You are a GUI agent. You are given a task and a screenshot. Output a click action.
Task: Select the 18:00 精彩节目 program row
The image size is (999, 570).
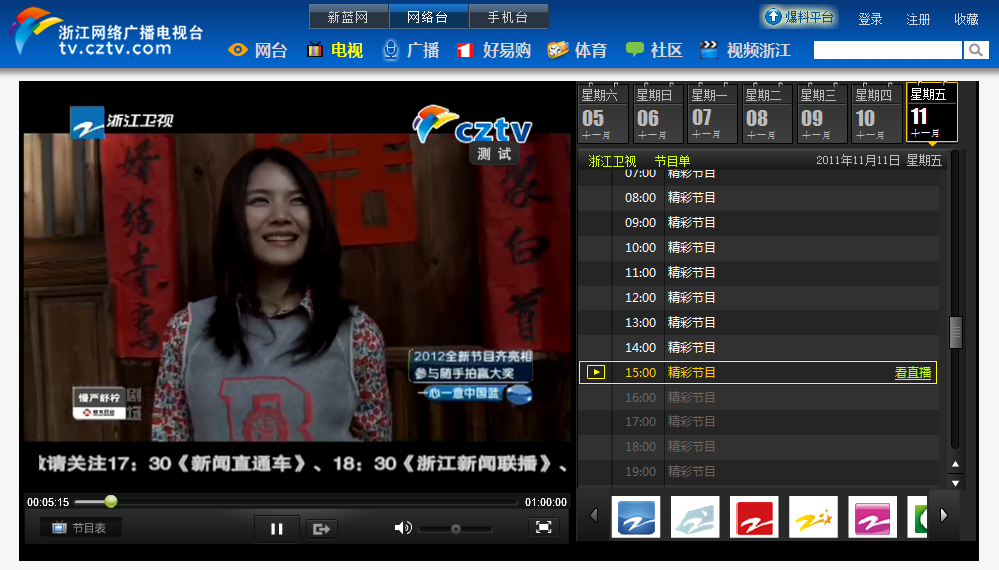tap(758, 446)
